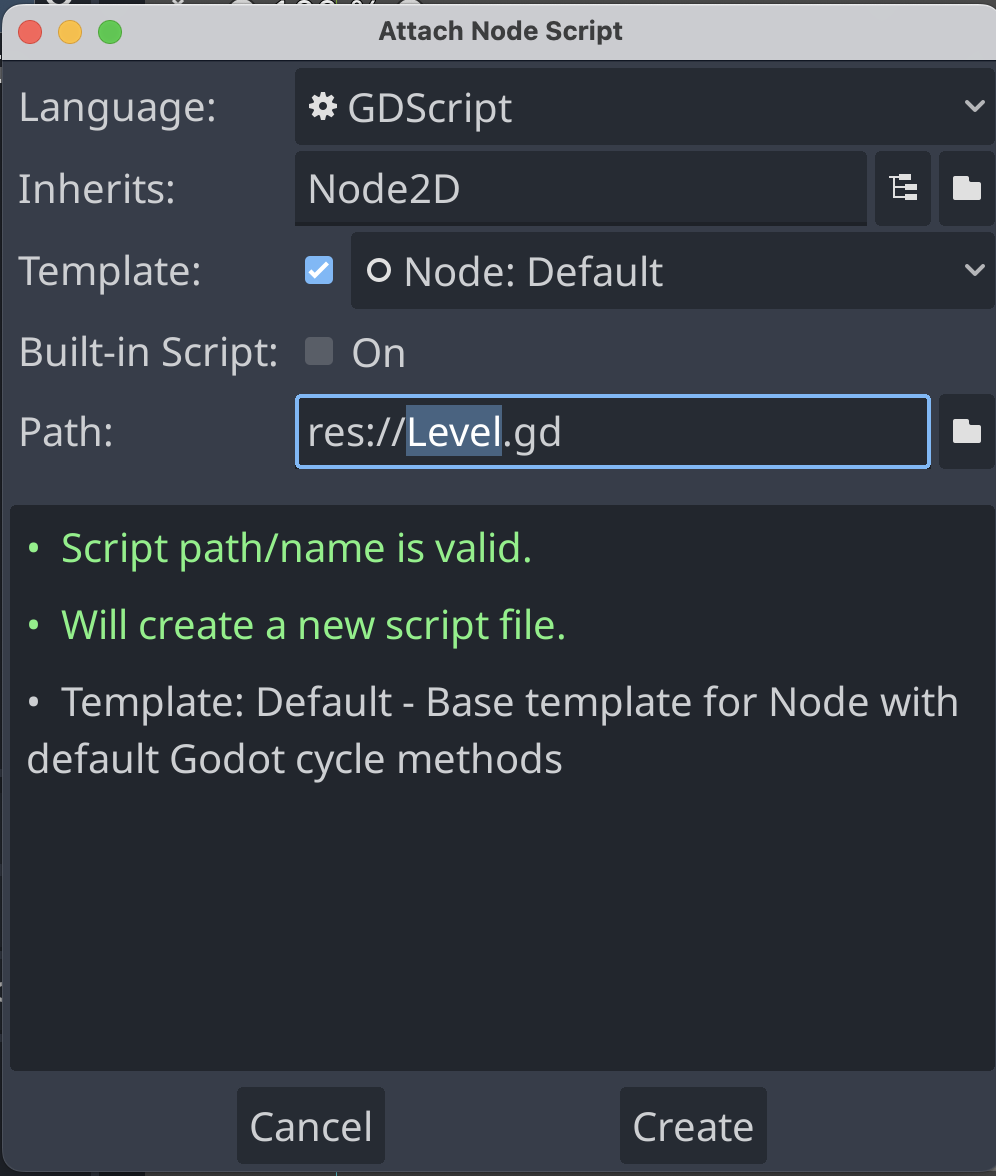Image resolution: width=996 pixels, height=1176 pixels.
Task: Click the Template: label
Action: [x=110, y=271]
